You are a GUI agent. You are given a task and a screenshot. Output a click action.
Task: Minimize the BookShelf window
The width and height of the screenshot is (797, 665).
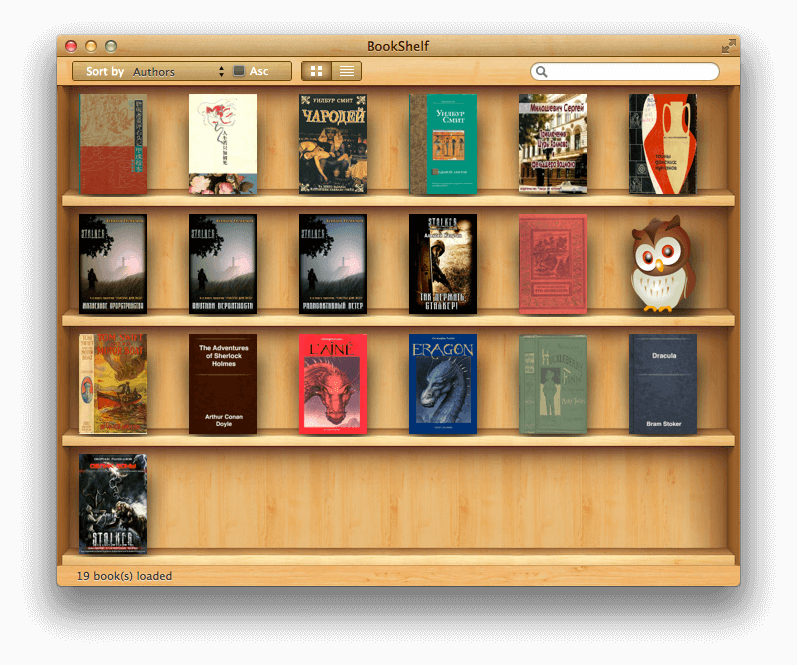[x=91, y=46]
